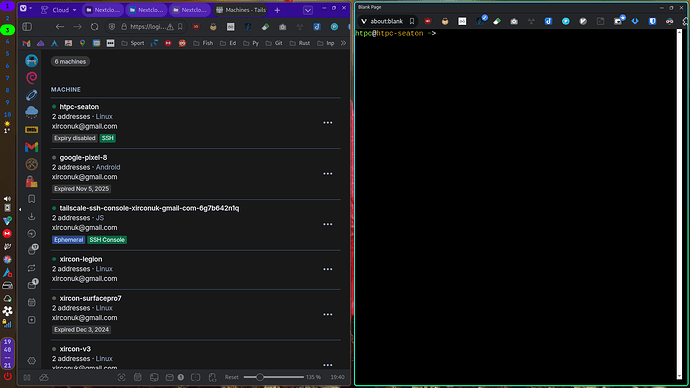Open the xircon-surfacepro7 machine link
690x388 pixels.
coord(91,298)
